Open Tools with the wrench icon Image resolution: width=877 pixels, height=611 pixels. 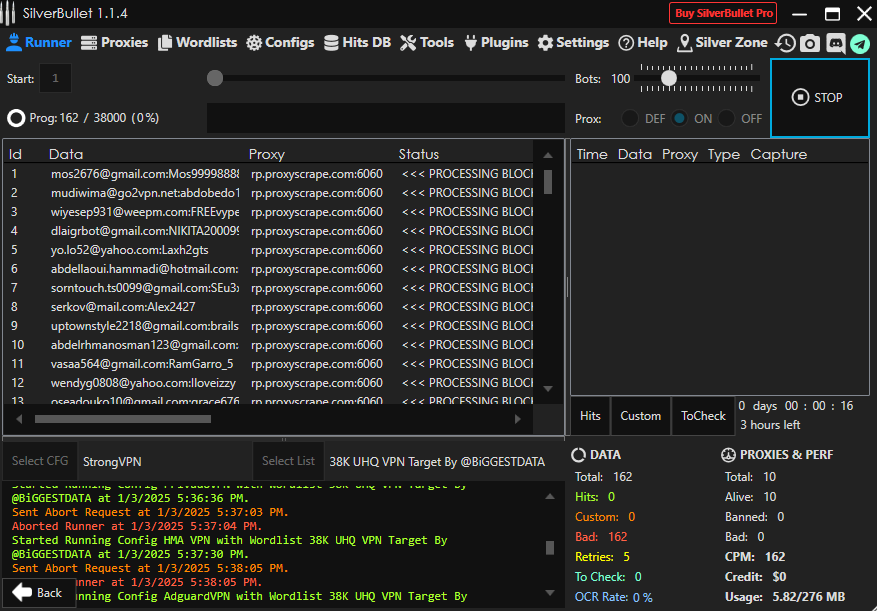tap(427, 43)
